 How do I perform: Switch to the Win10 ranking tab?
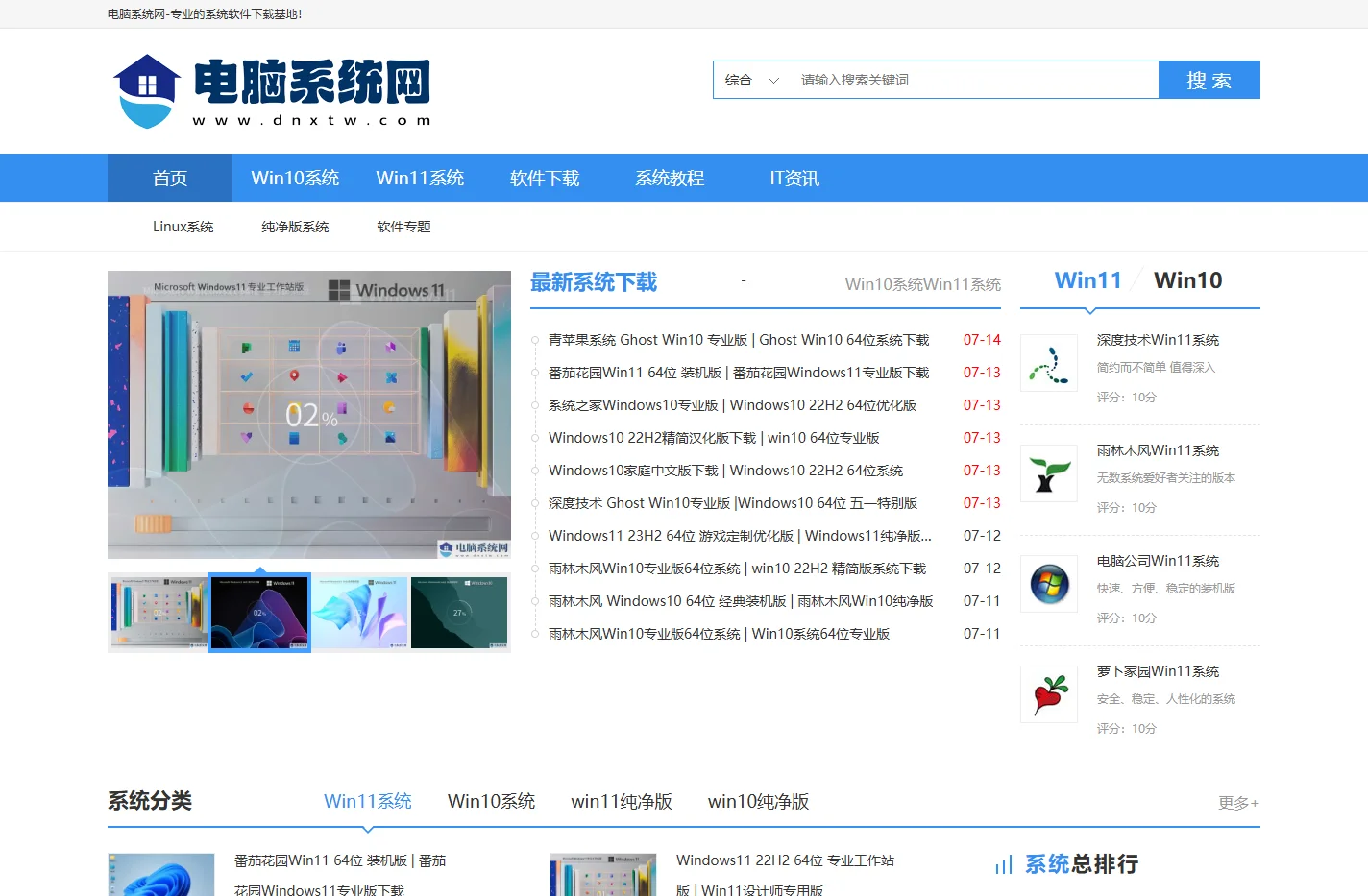click(1188, 280)
